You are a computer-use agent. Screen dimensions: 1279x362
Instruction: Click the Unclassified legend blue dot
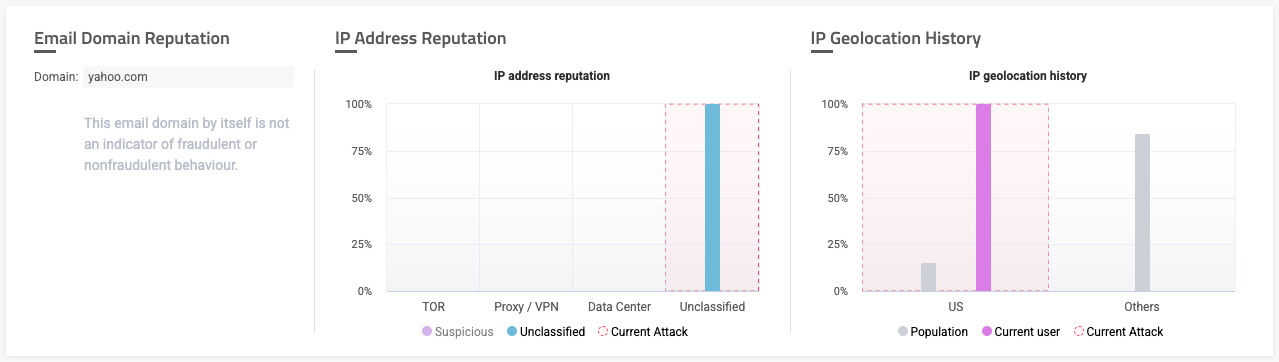[x=511, y=331]
